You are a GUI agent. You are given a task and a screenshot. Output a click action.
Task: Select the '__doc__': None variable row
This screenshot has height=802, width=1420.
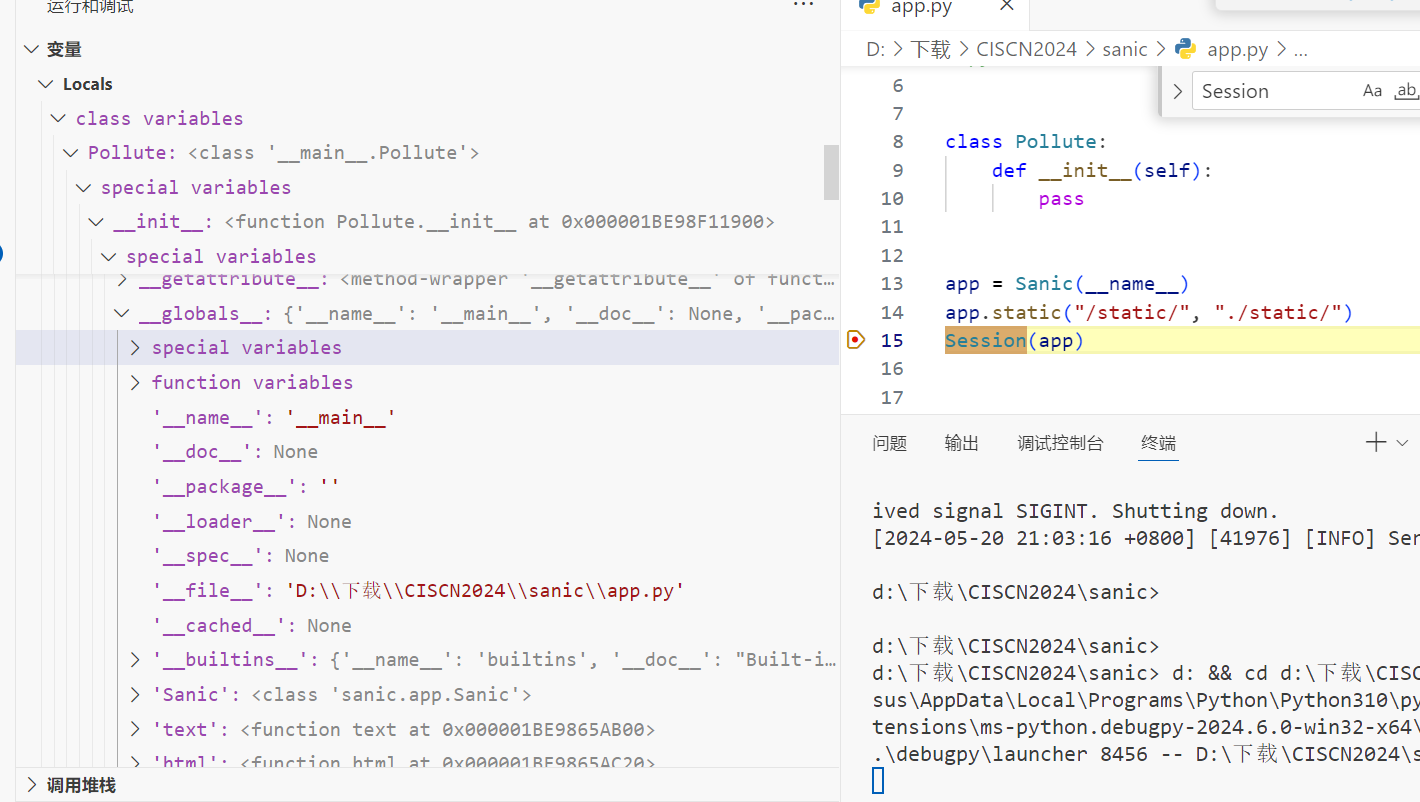point(427,452)
